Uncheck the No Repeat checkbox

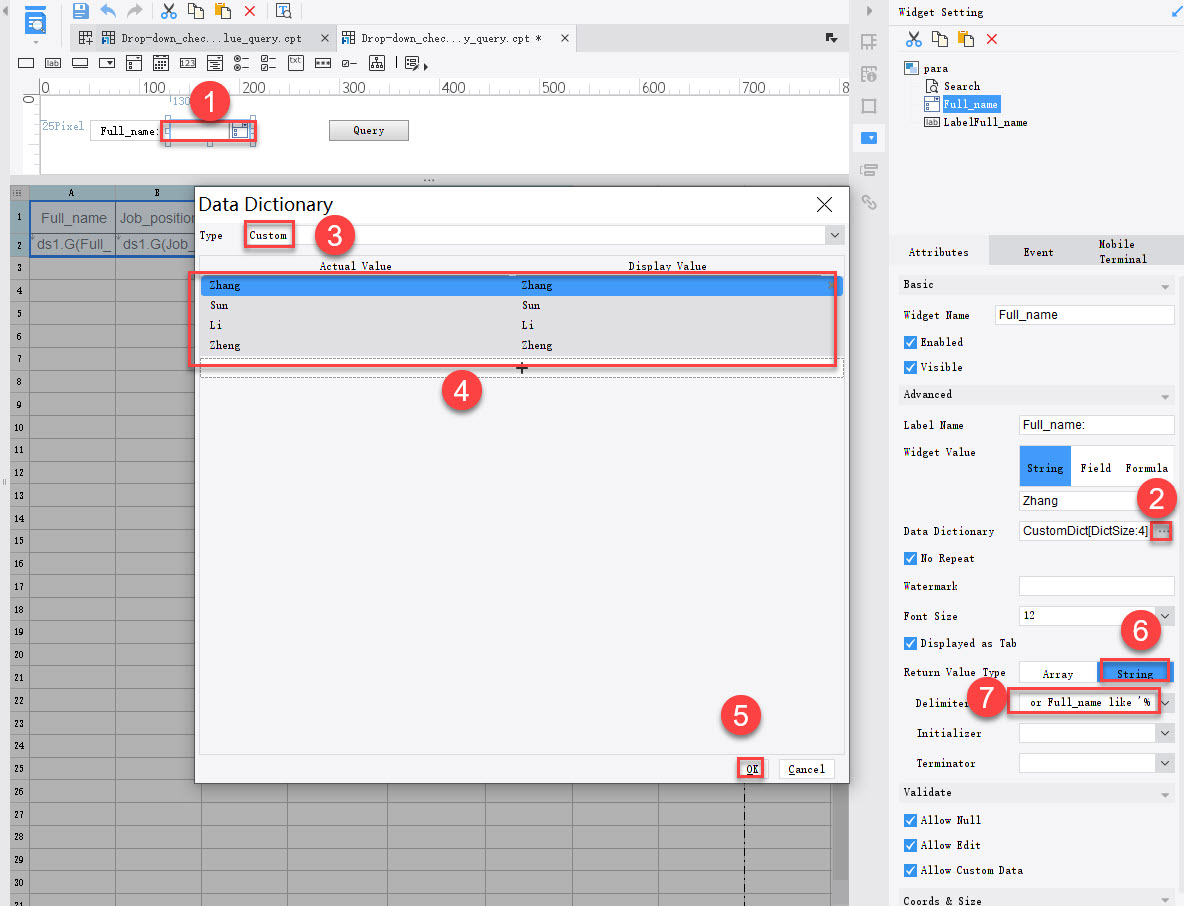[x=909, y=558]
